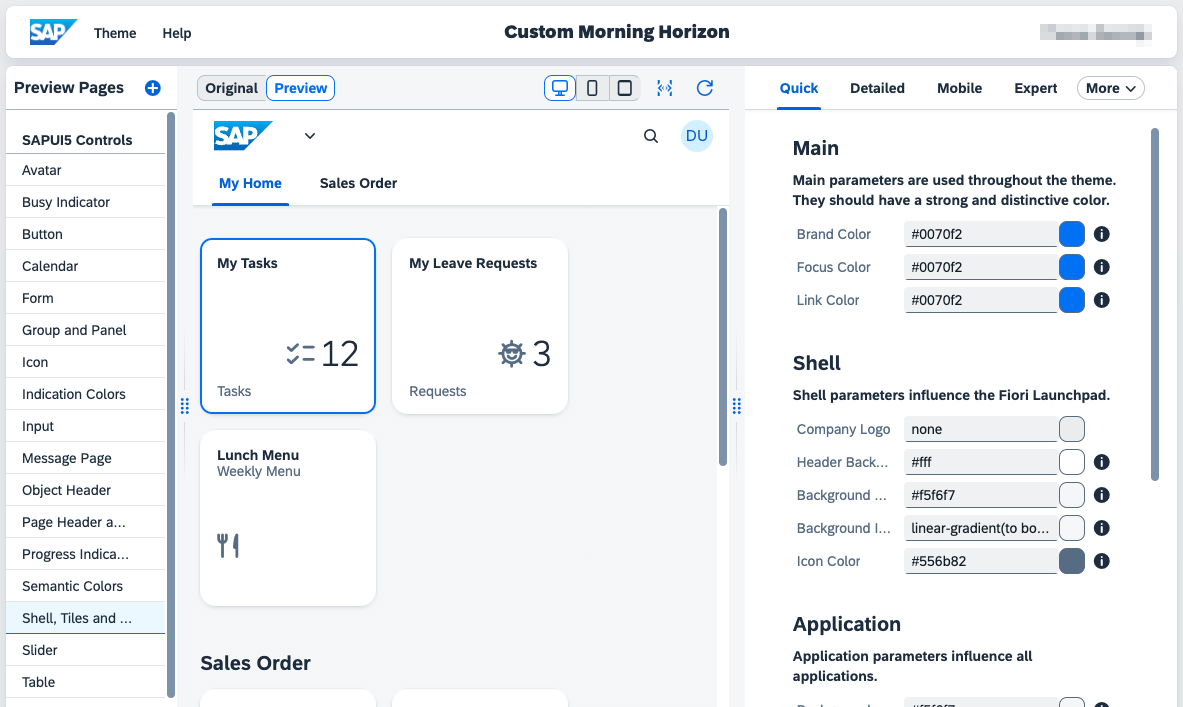Viewport: 1183px width, 707px height.
Task: Select Slider preview page
Action: pos(85,650)
